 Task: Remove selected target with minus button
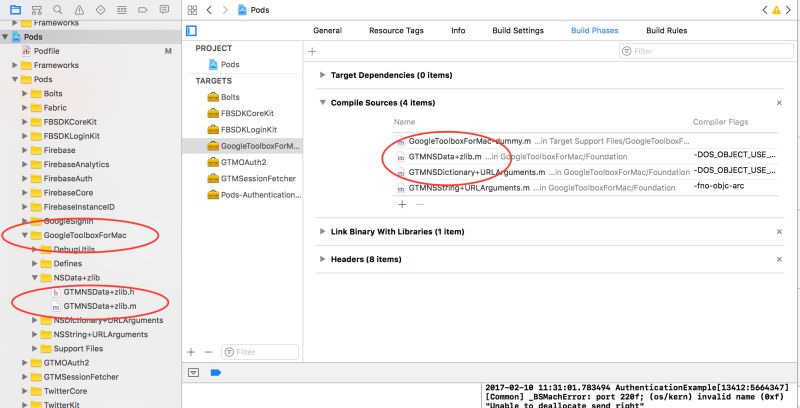click(208, 352)
